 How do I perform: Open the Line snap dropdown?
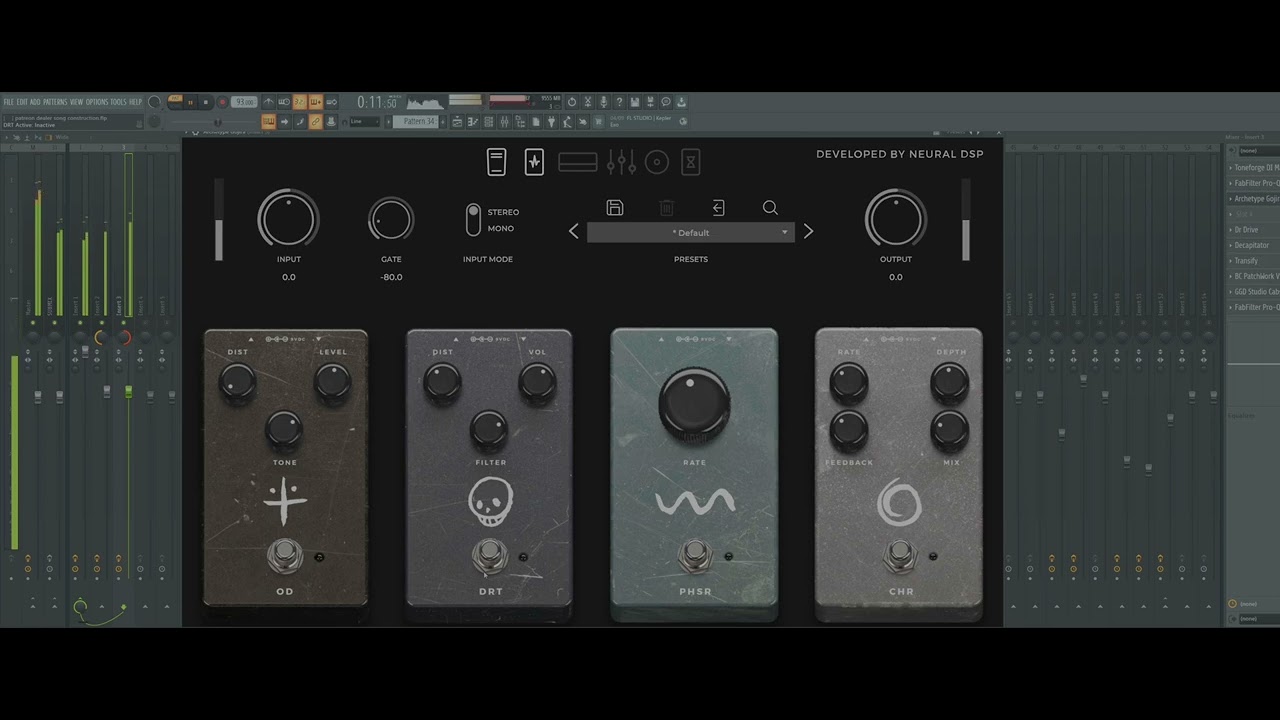[x=364, y=122]
